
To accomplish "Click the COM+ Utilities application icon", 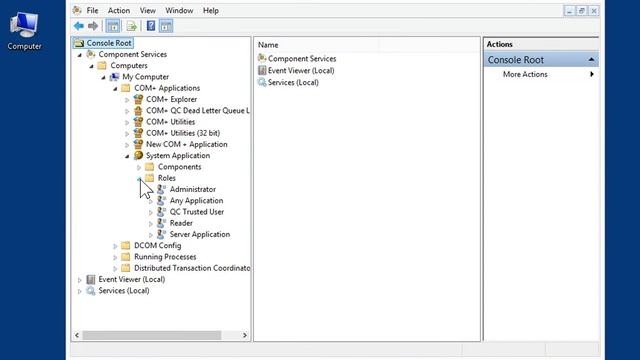I will [x=138, y=122].
